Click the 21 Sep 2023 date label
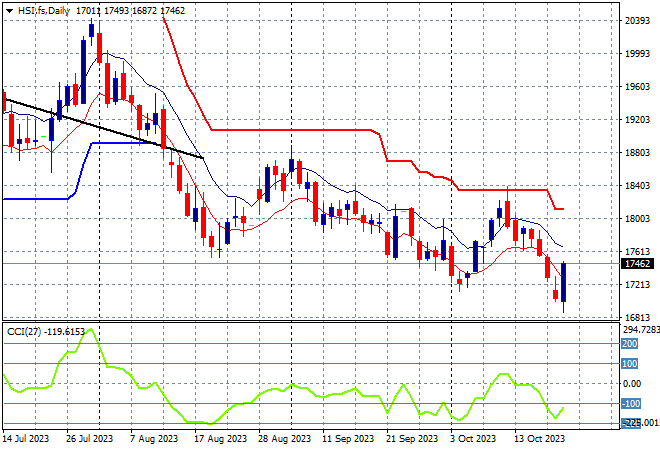 coord(412,439)
